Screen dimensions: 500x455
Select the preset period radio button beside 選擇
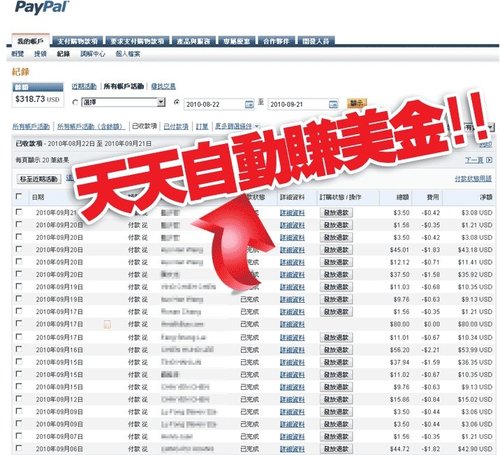pos(75,102)
